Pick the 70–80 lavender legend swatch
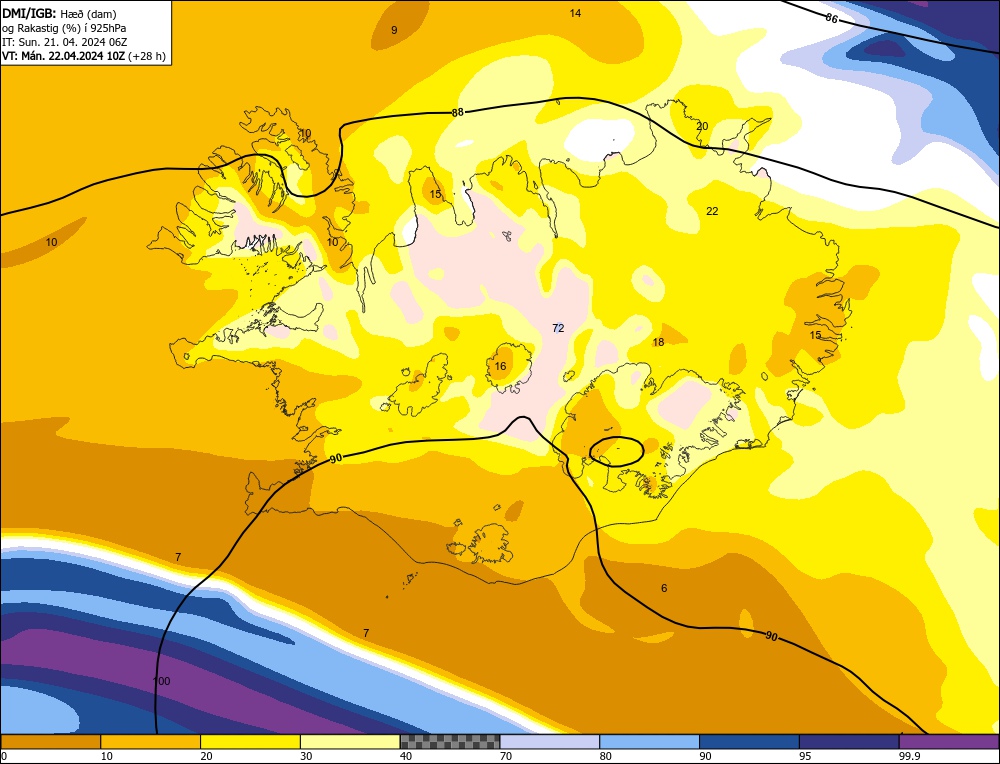This screenshot has width=1000, height=764. pos(550,742)
